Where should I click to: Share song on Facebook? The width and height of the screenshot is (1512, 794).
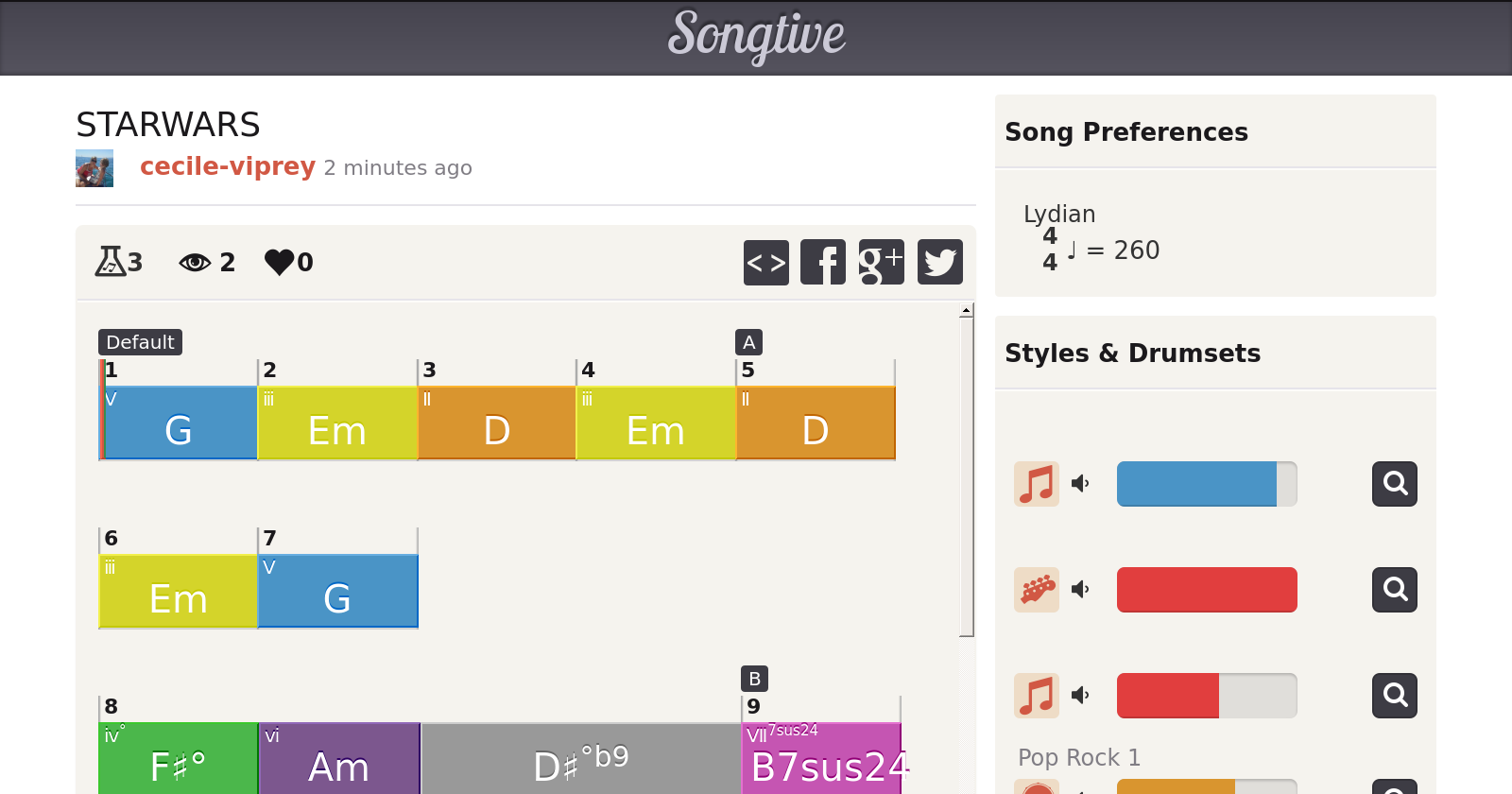[x=823, y=262]
